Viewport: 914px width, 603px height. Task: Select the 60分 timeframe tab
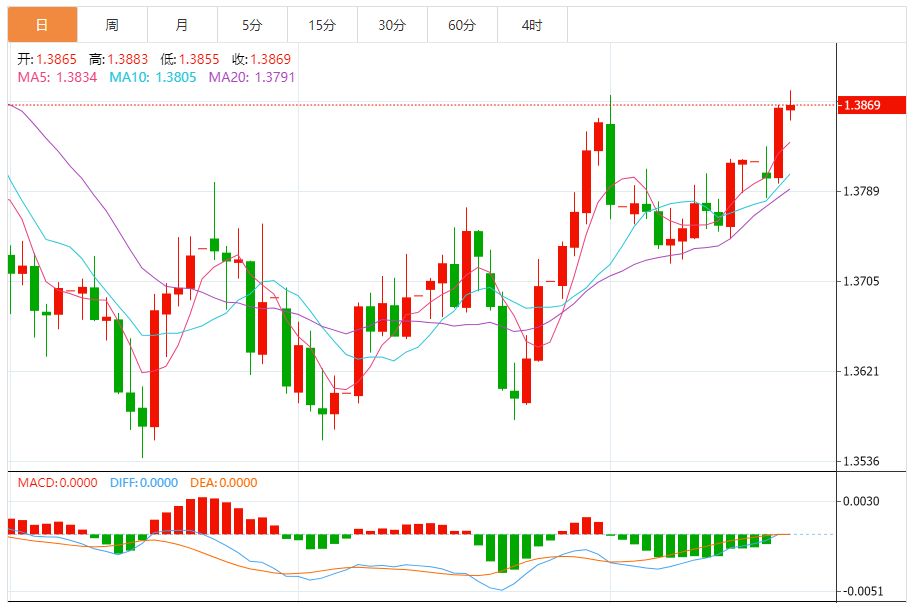point(462,25)
